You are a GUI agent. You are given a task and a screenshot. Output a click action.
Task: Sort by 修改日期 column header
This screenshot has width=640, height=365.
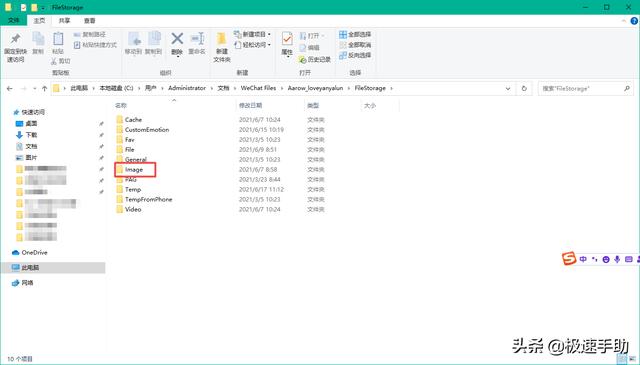click(250, 105)
